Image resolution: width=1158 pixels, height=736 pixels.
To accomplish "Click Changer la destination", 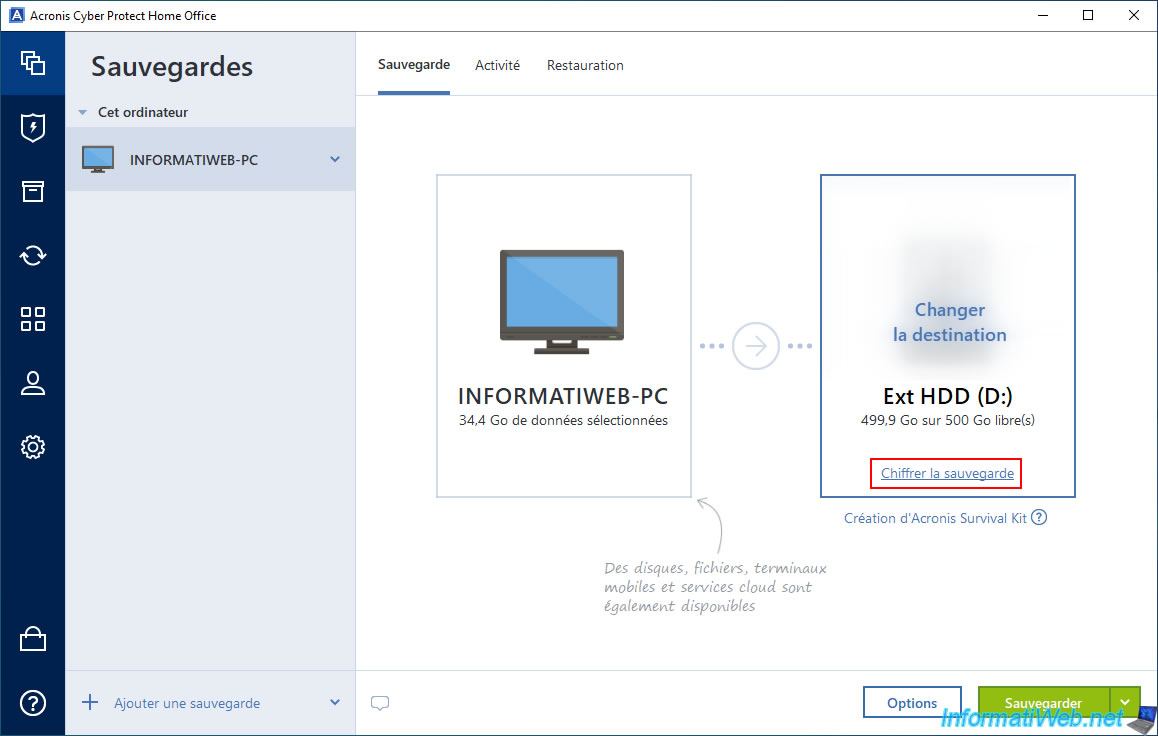I will click(x=949, y=323).
